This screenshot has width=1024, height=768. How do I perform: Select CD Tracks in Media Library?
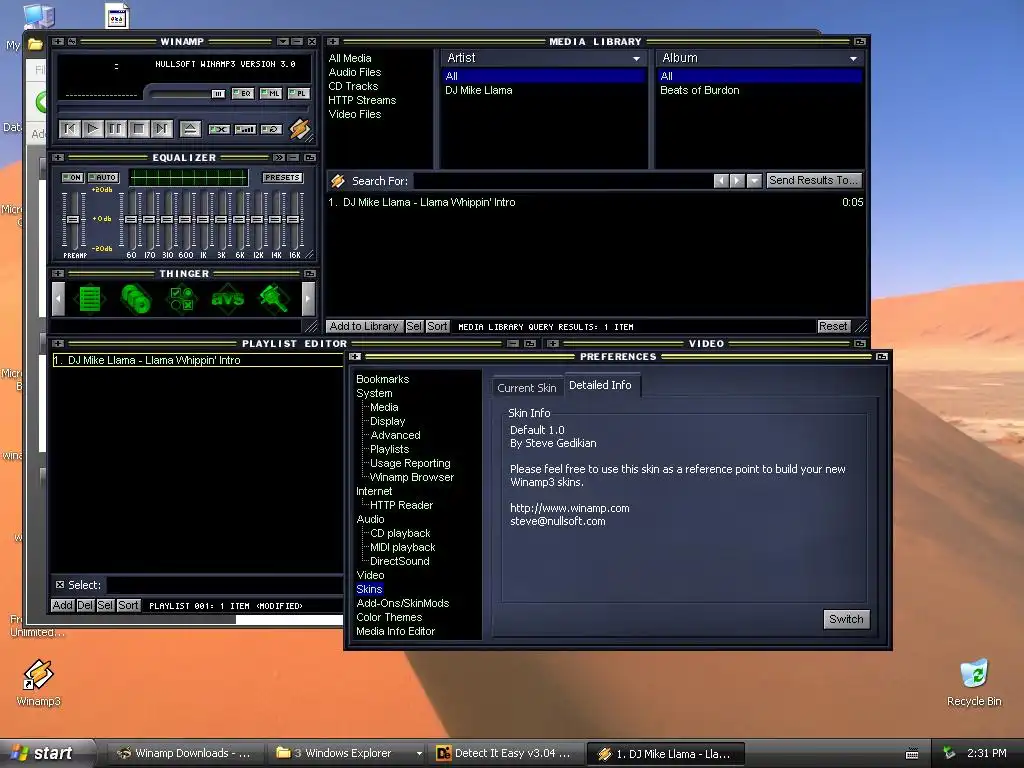click(x=353, y=86)
